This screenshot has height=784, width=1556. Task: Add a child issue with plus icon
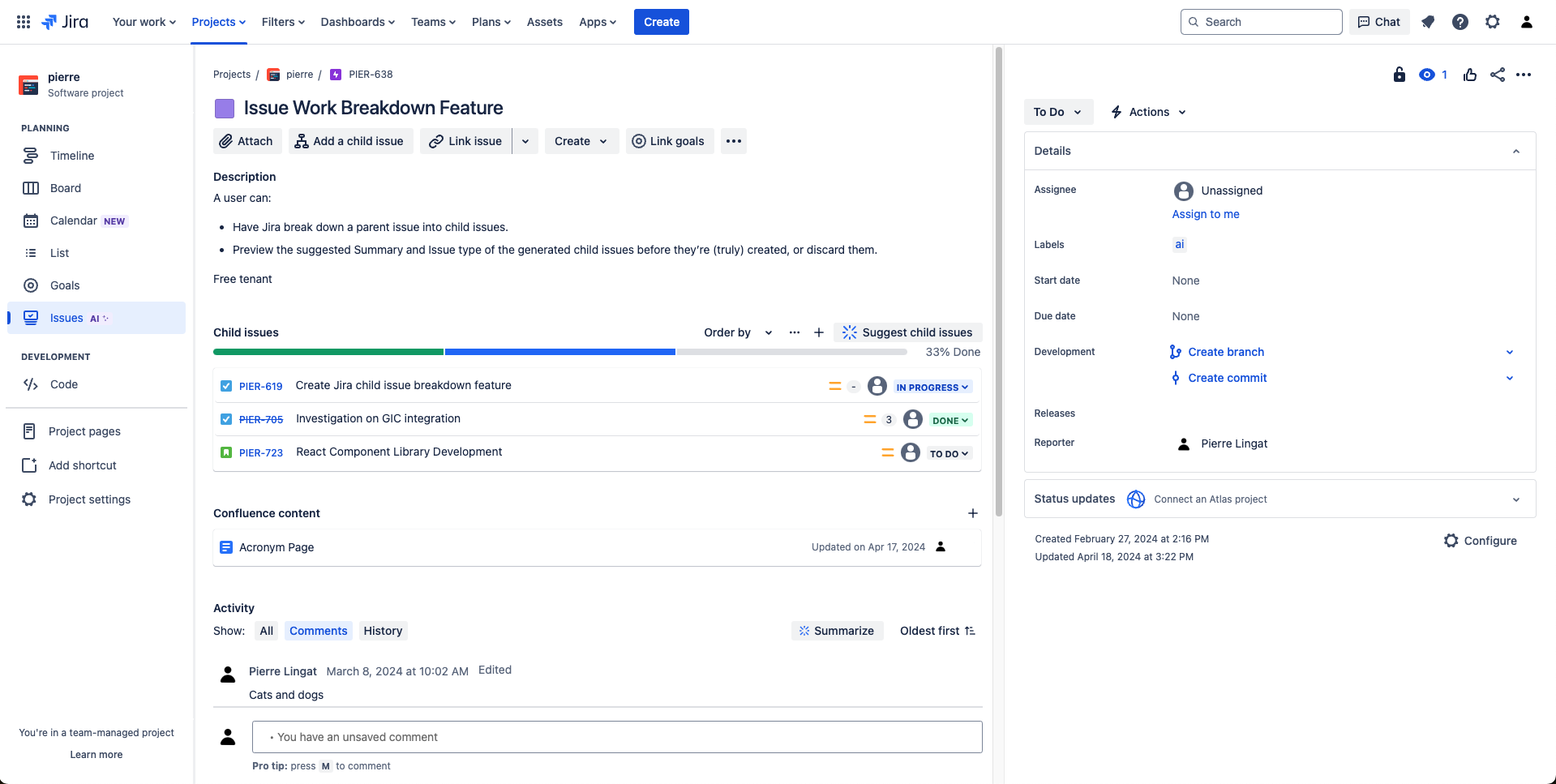[819, 332]
